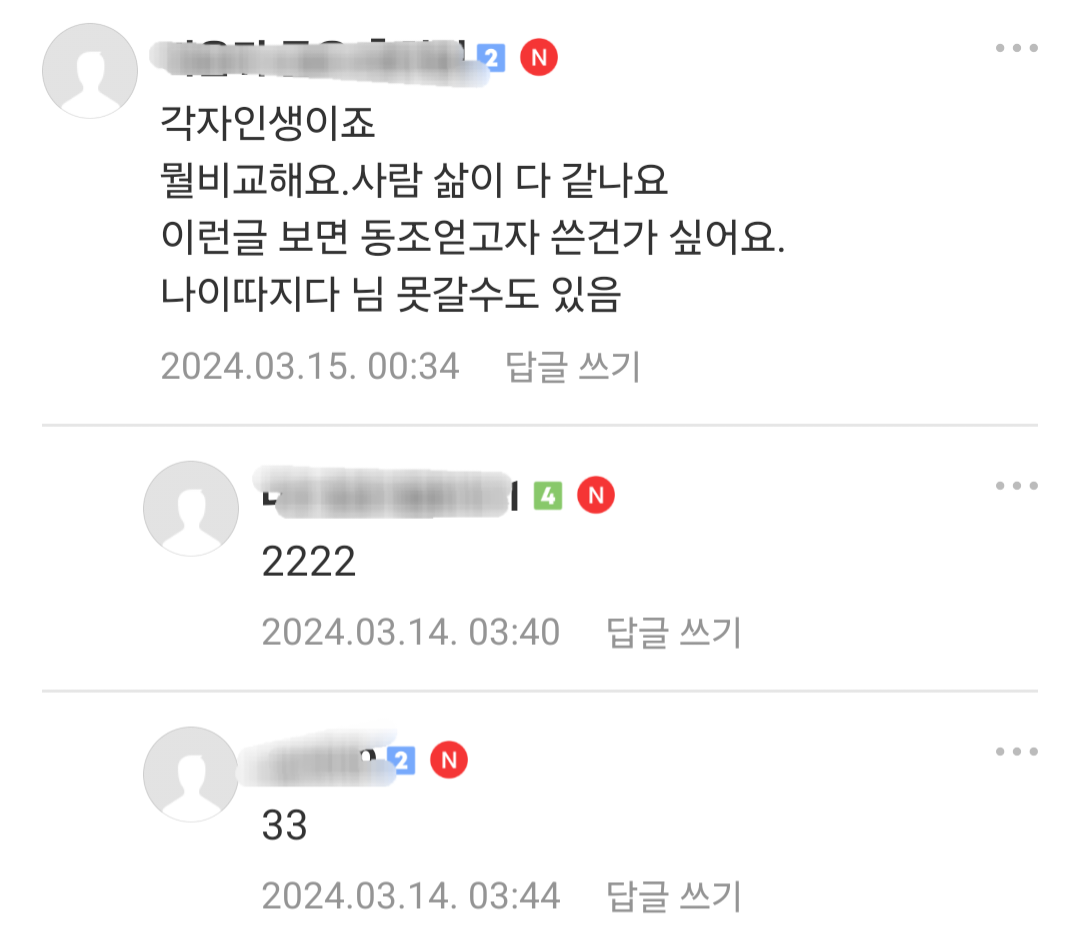Click the blue level 2 badge on 33 reply
The height and width of the screenshot is (949, 1080).
[402, 761]
